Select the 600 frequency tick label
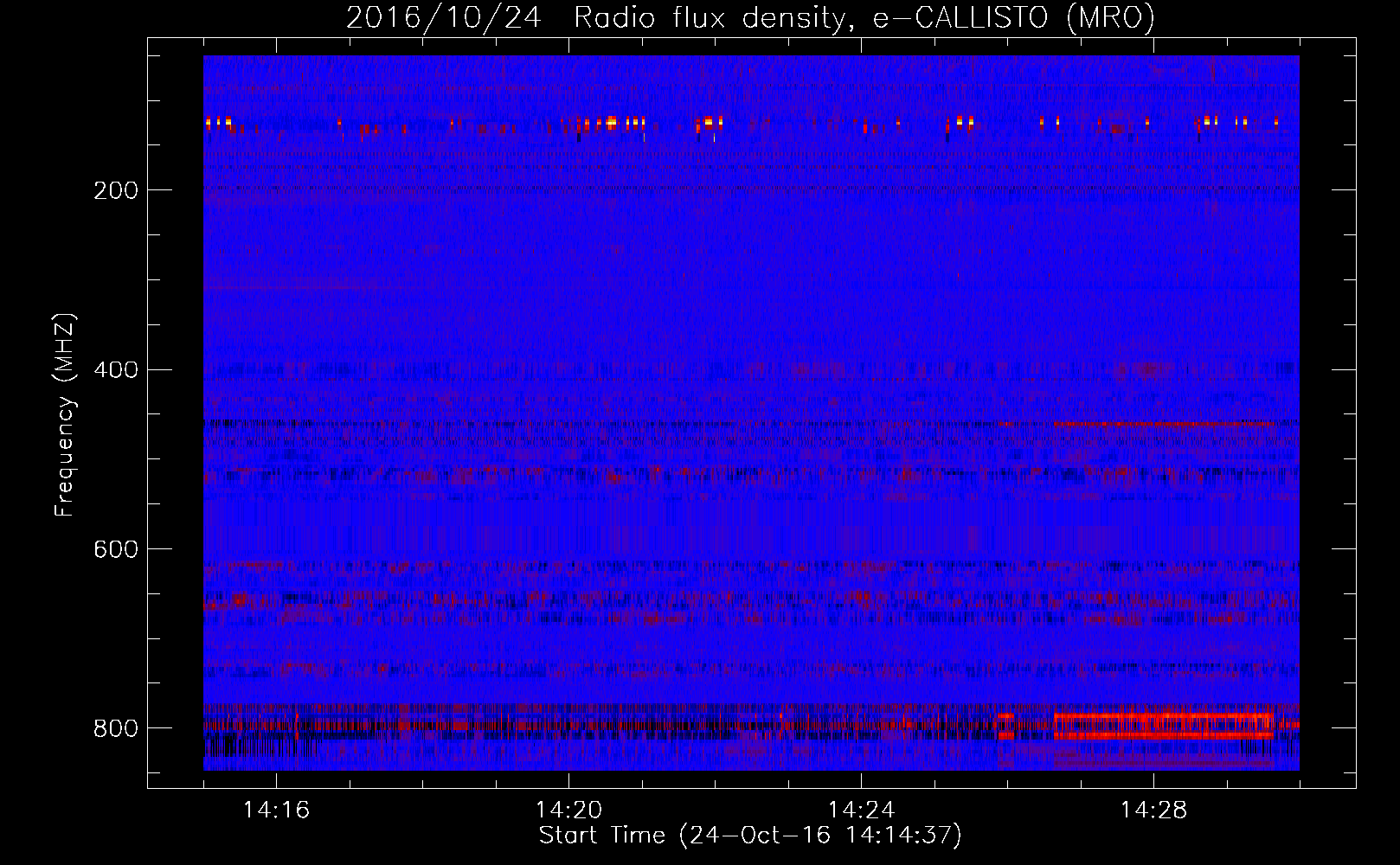This screenshot has width=1400, height=865. [115, 549]
